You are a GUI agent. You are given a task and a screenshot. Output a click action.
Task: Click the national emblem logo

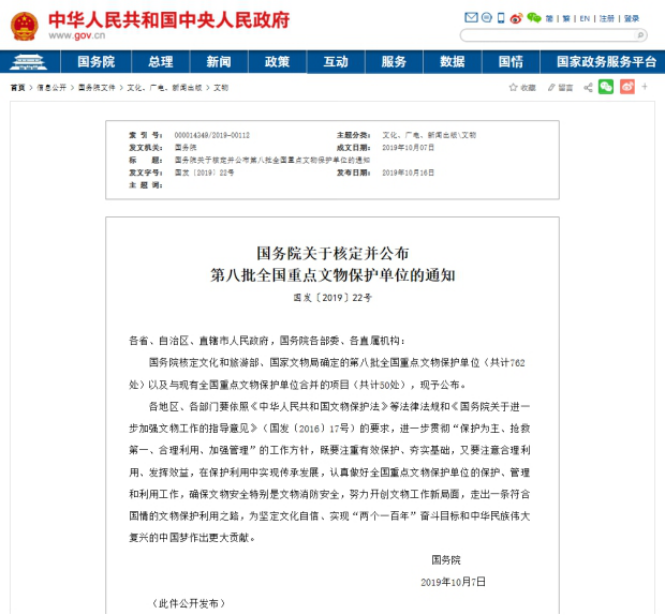click(x=24, y=26)
